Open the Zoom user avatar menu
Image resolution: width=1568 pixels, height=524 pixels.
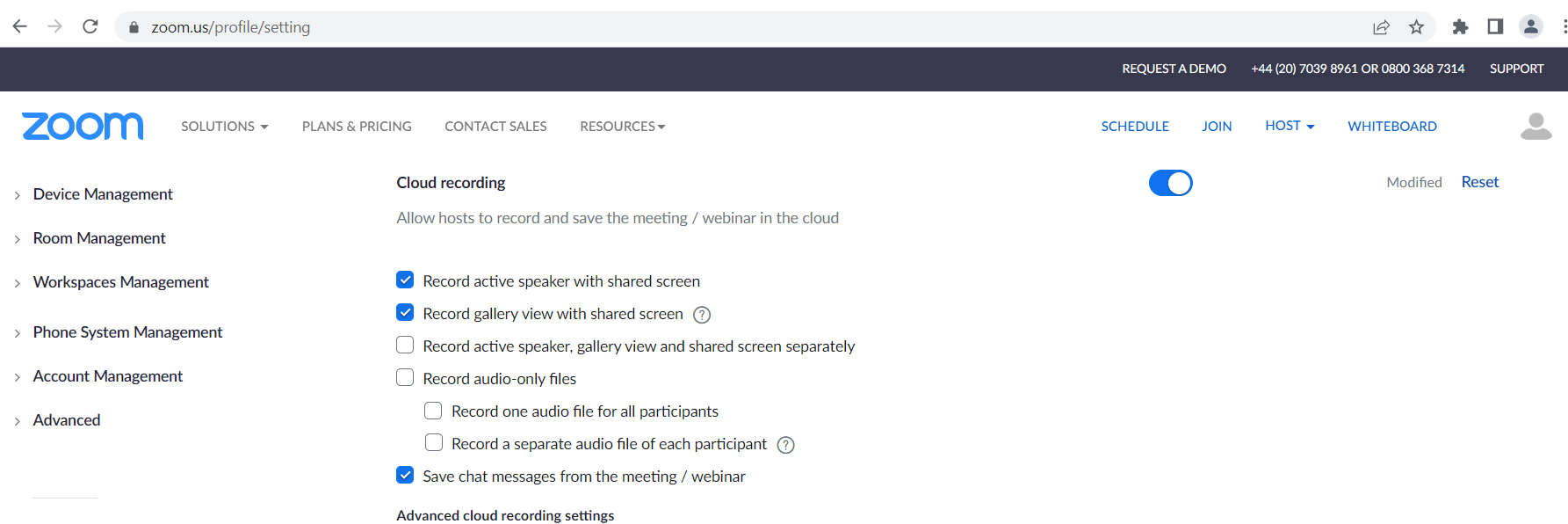(1535, 127)
